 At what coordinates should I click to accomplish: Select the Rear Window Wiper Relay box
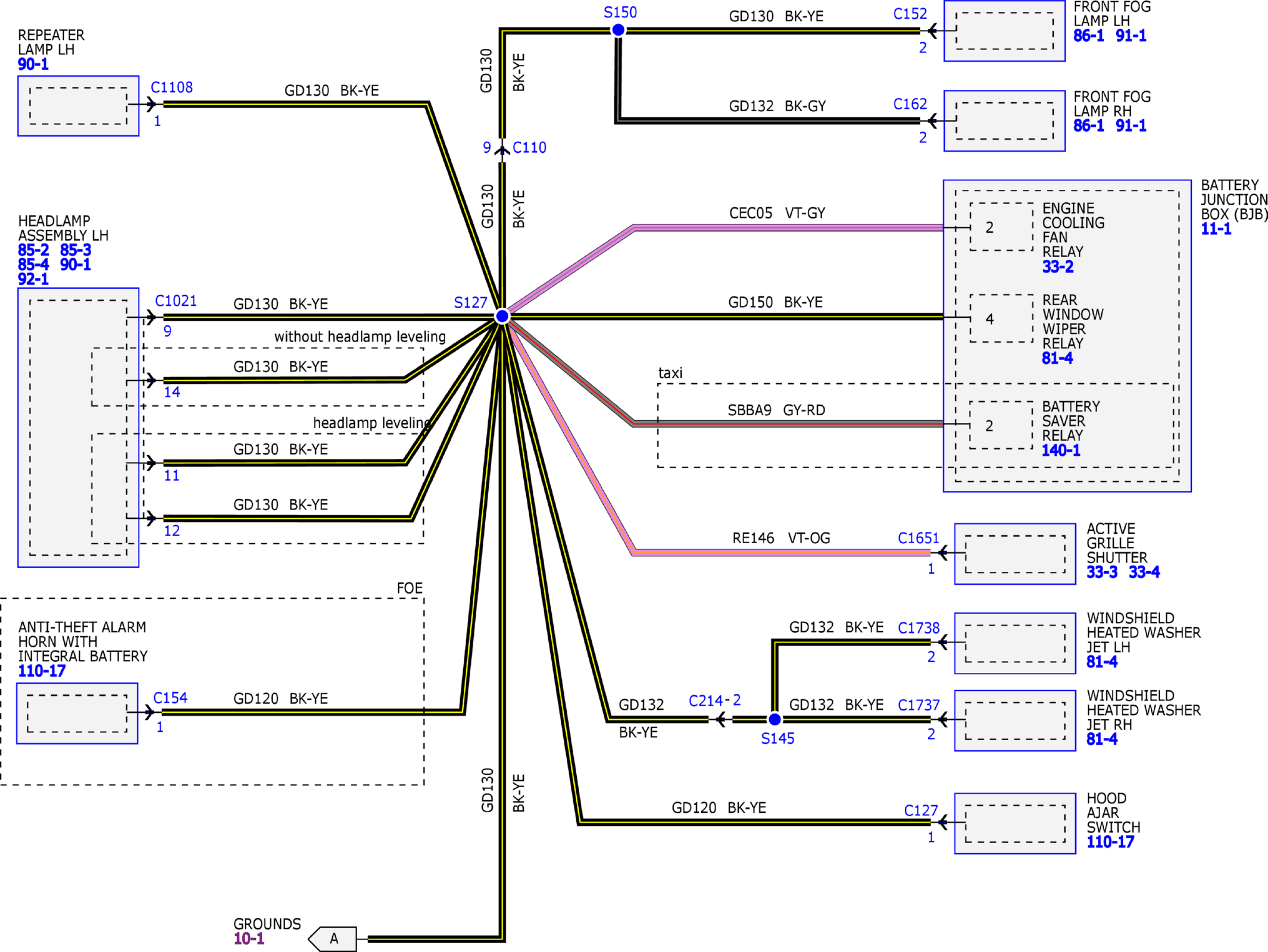pos(1001,319)
